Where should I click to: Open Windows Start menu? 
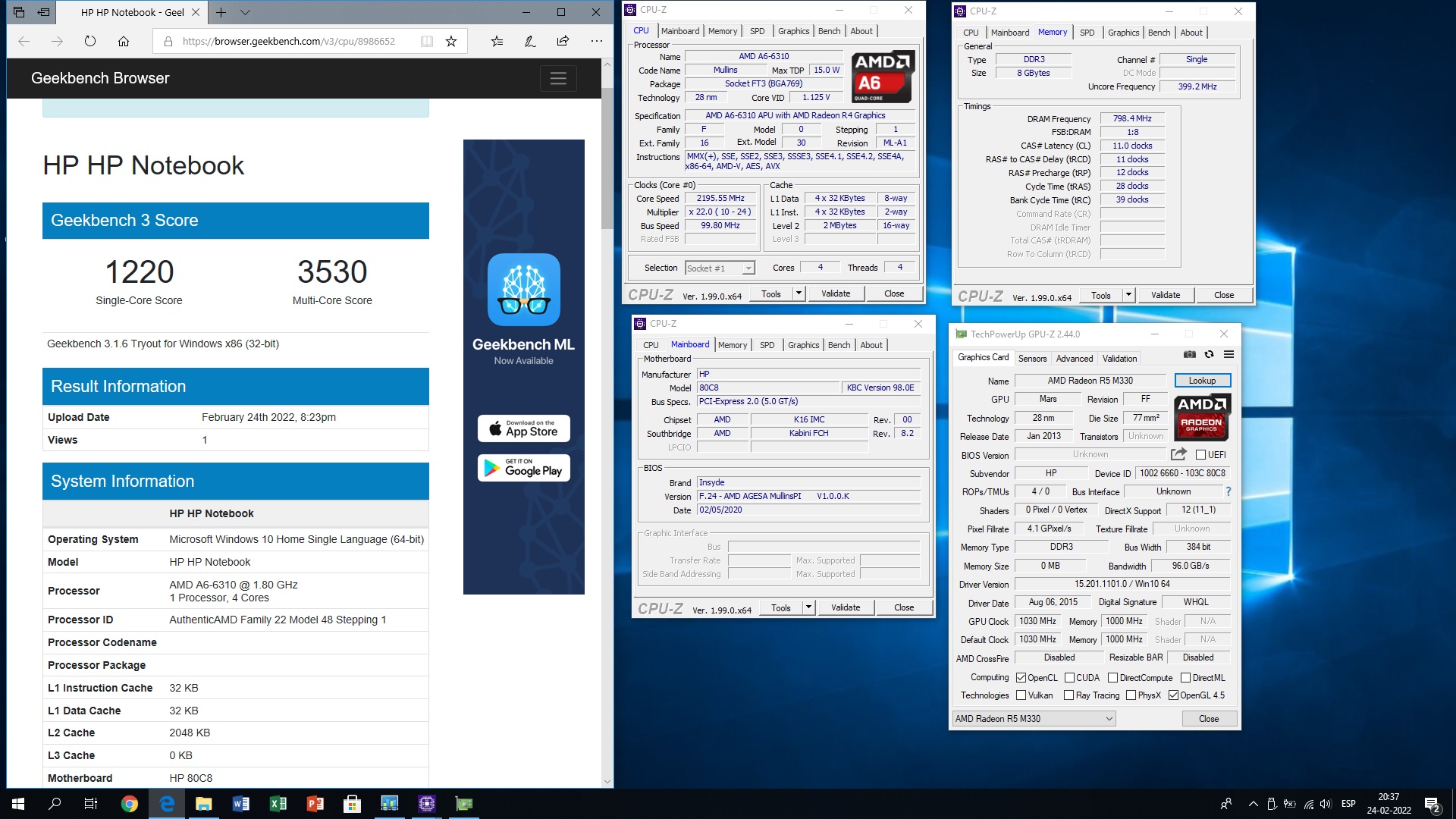pos(18,804)
